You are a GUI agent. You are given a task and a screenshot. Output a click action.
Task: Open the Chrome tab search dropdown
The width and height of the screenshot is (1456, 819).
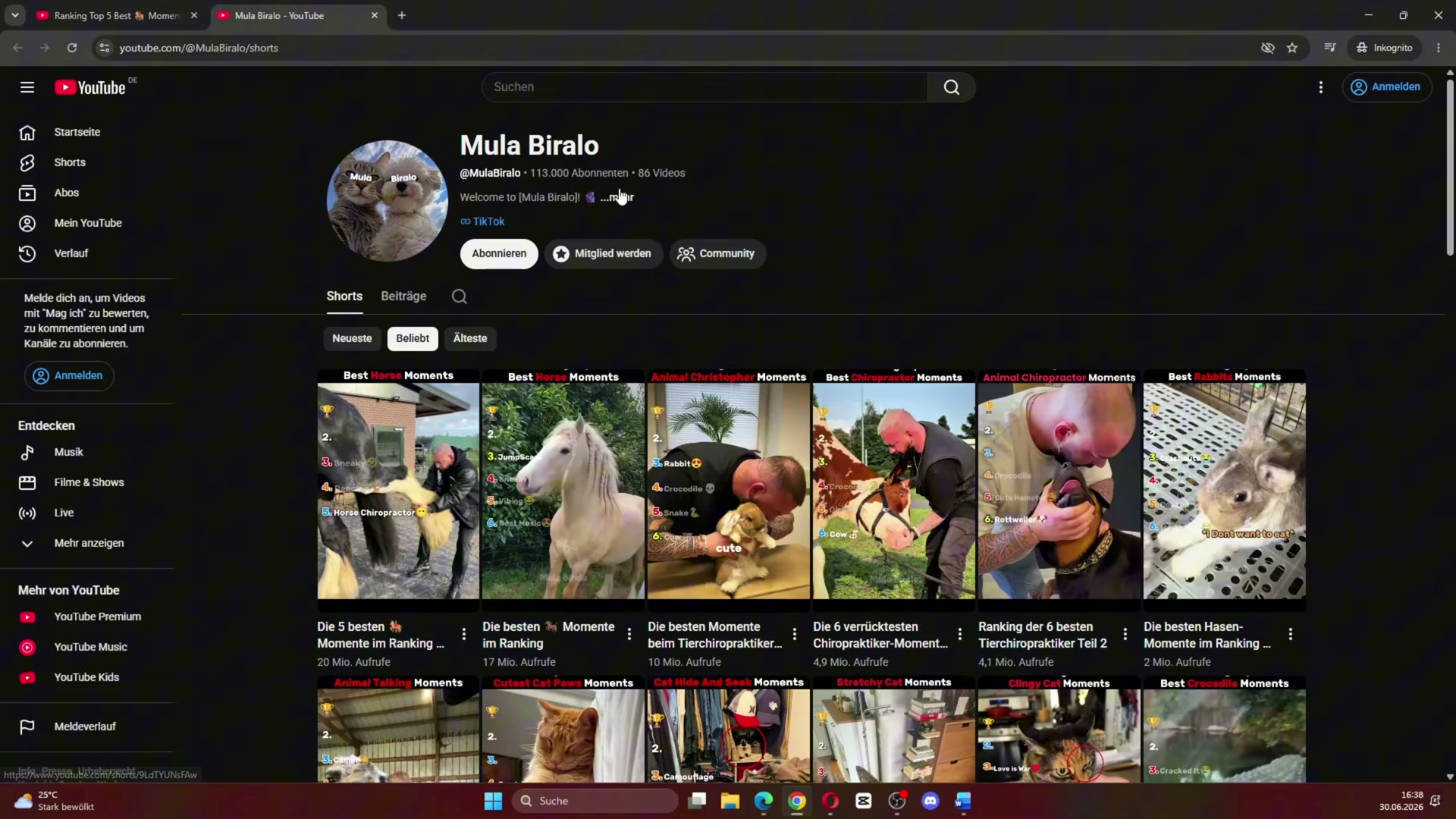coord(14,15)
